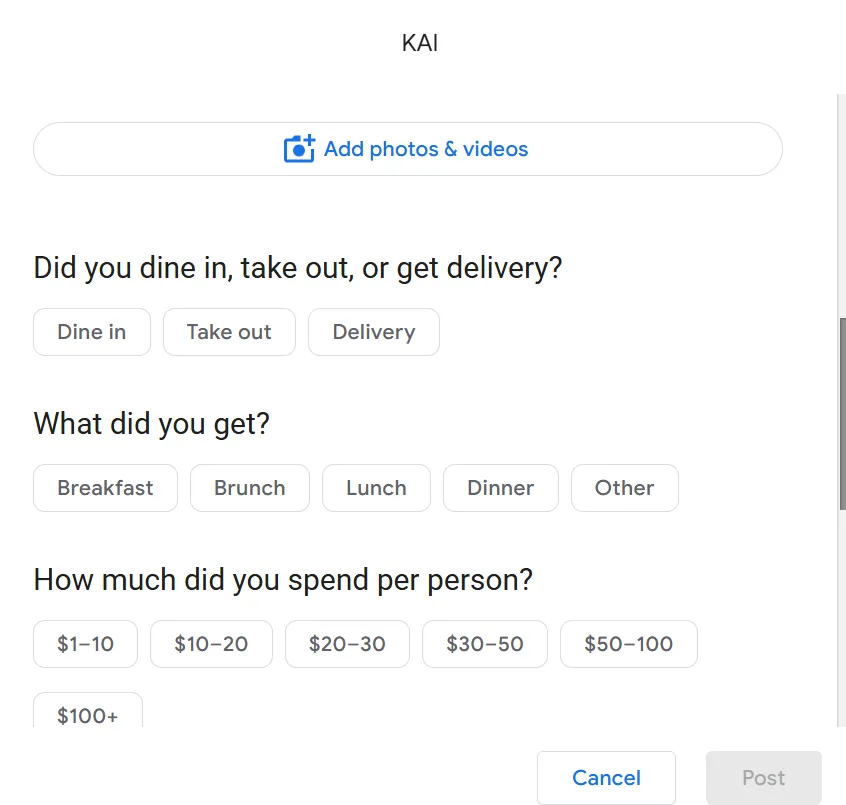Select Dinner as the meal type
The width and height of the screenshot is (846, 805).
tap(500, 488)
